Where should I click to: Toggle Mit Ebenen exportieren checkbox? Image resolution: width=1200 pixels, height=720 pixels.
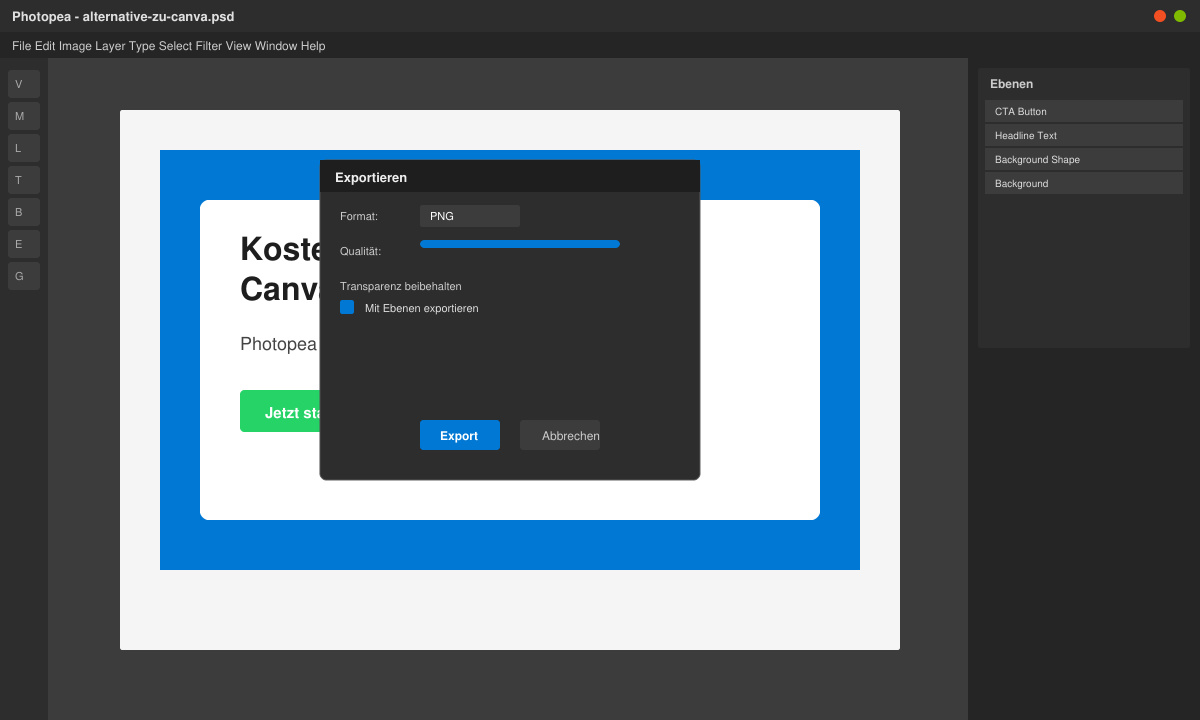[x=347, y=307]
